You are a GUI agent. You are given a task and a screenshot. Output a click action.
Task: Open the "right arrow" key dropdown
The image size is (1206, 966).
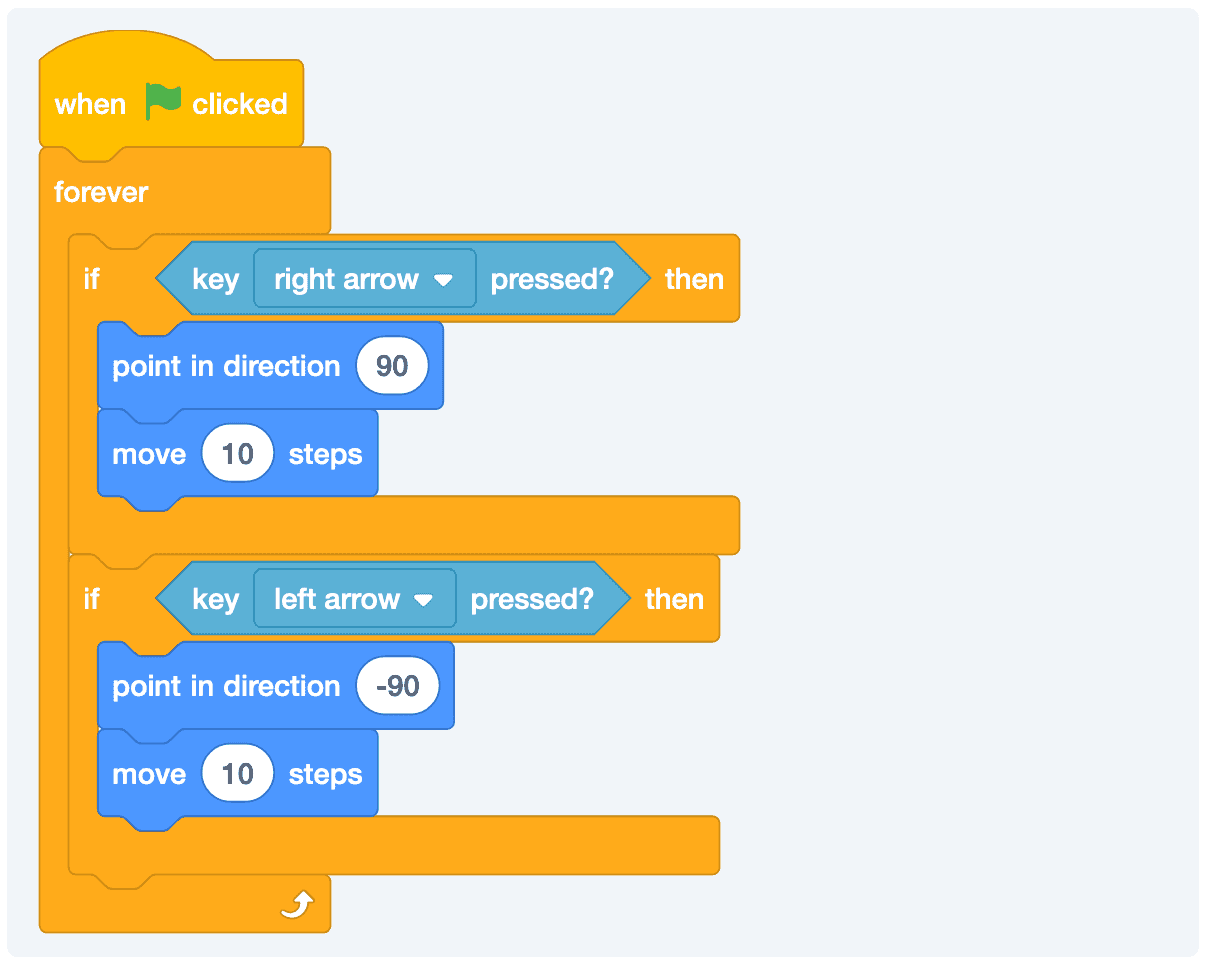click(x=364, y=279)
